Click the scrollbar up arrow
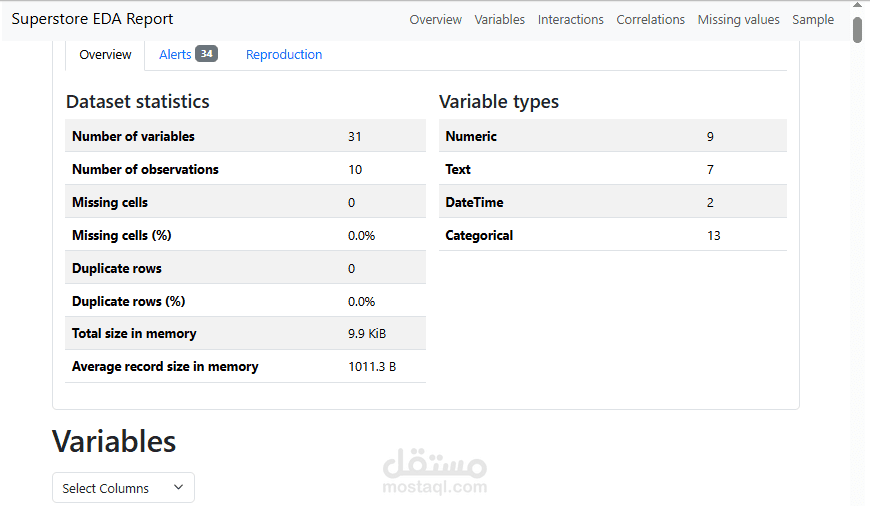 [x=857, y=6]
